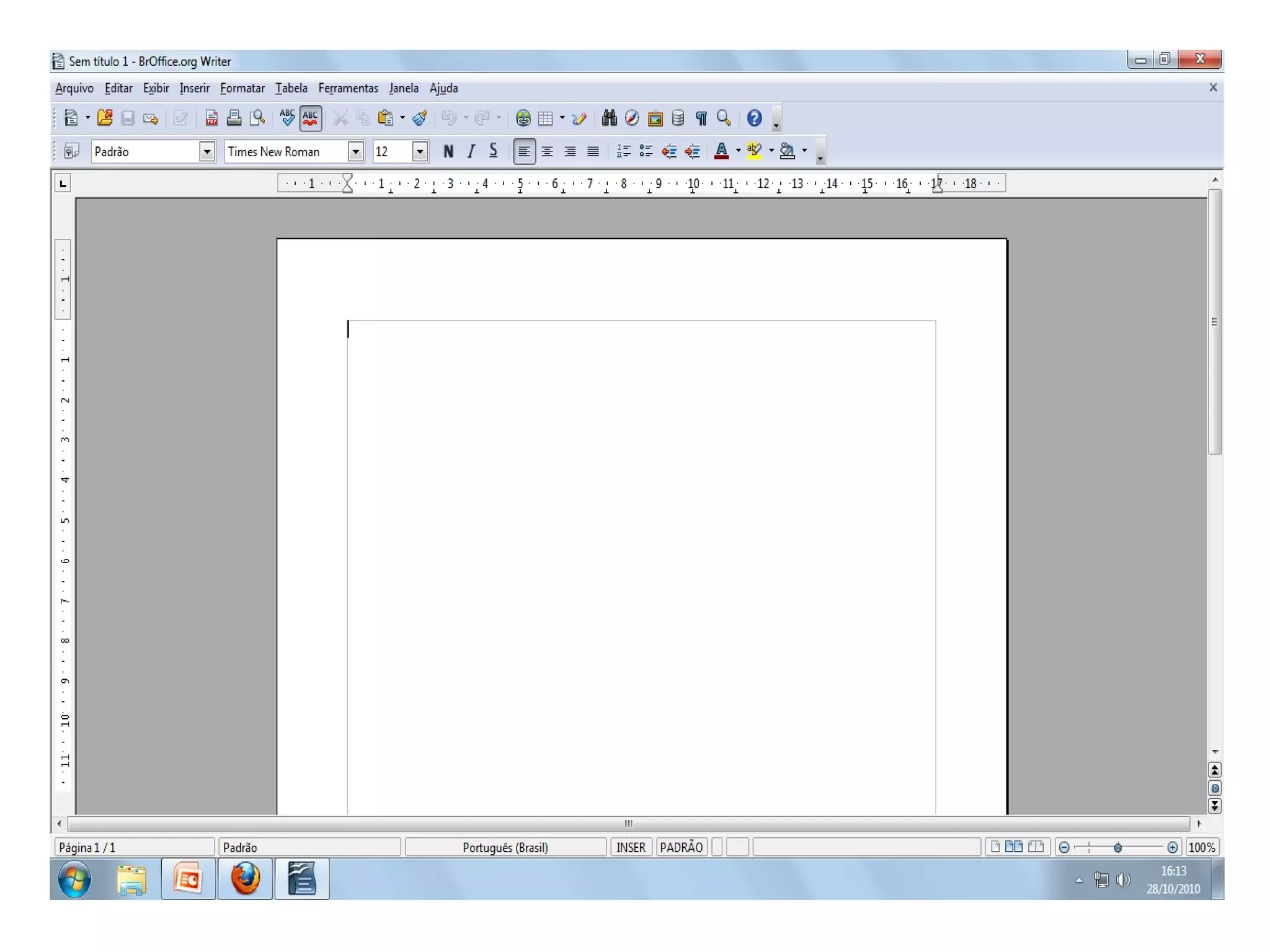1270x952 pixels.
Task: Click the Gallery icon
Action: point(655,118)
